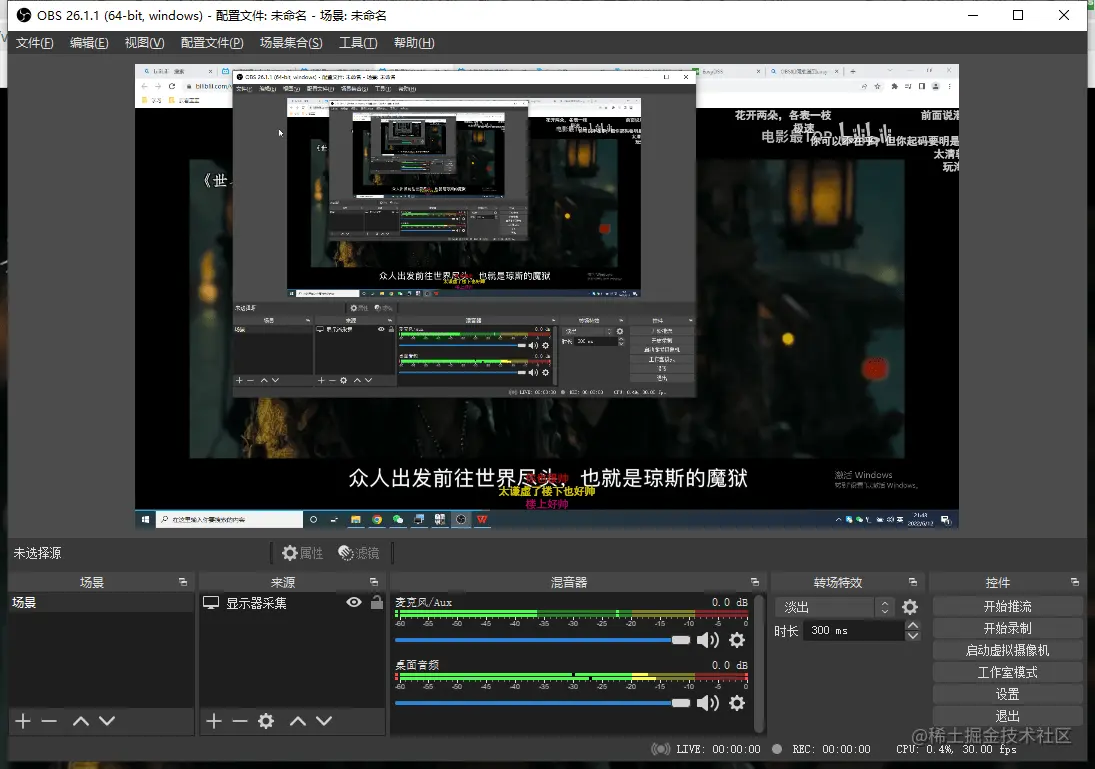Open the 淡出 transition dropdown
1095x769 pixels.
834,607
